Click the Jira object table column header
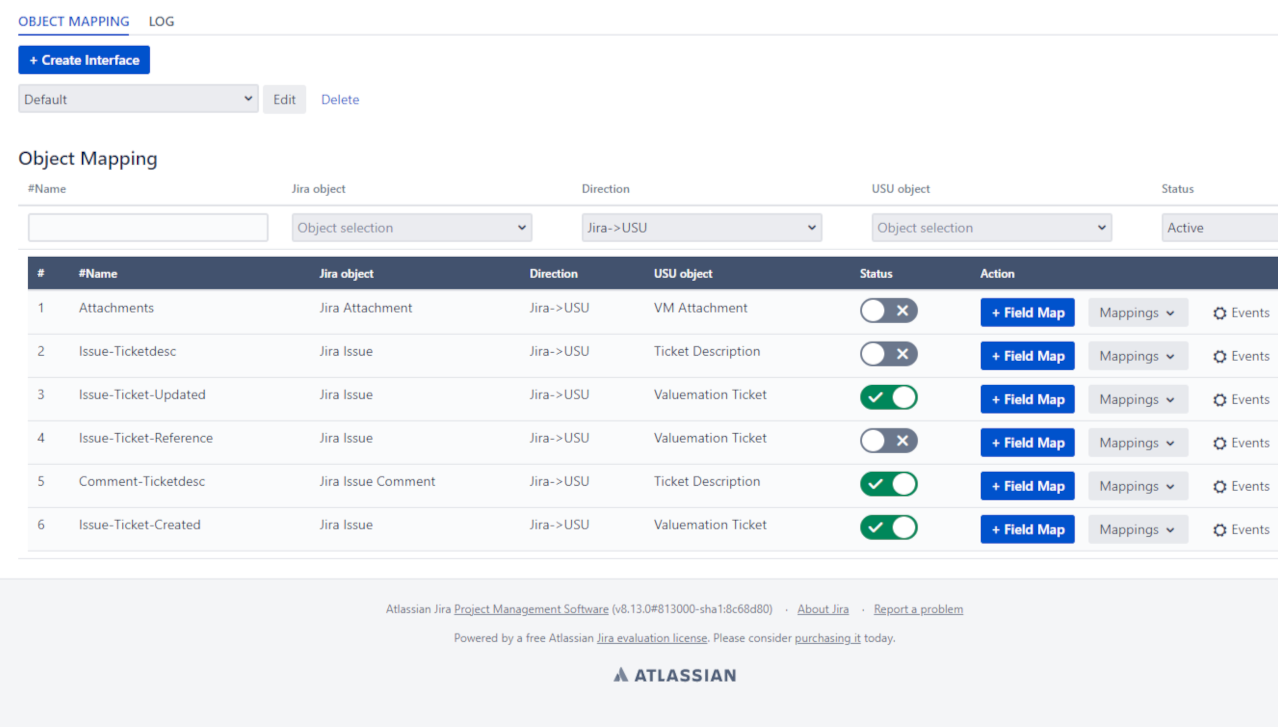This screenshot has width=1278, height=727. pyautogui.click(x=346, y=274)
